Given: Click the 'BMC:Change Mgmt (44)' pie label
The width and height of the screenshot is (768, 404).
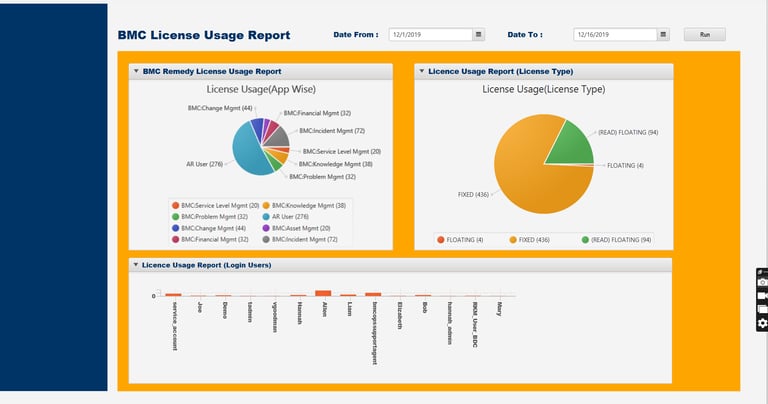Looking at the screenshot, I should click(x=220, y=108).
